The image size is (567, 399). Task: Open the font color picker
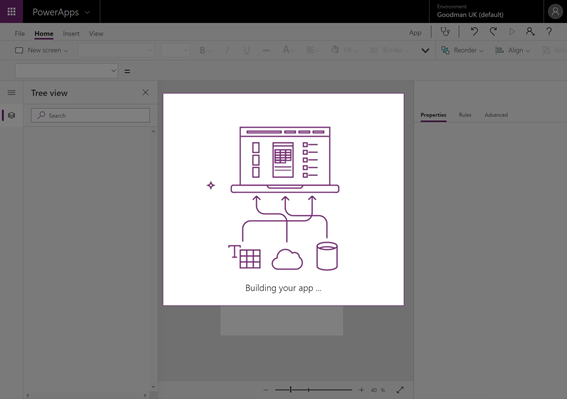click(x=288, y=50)
